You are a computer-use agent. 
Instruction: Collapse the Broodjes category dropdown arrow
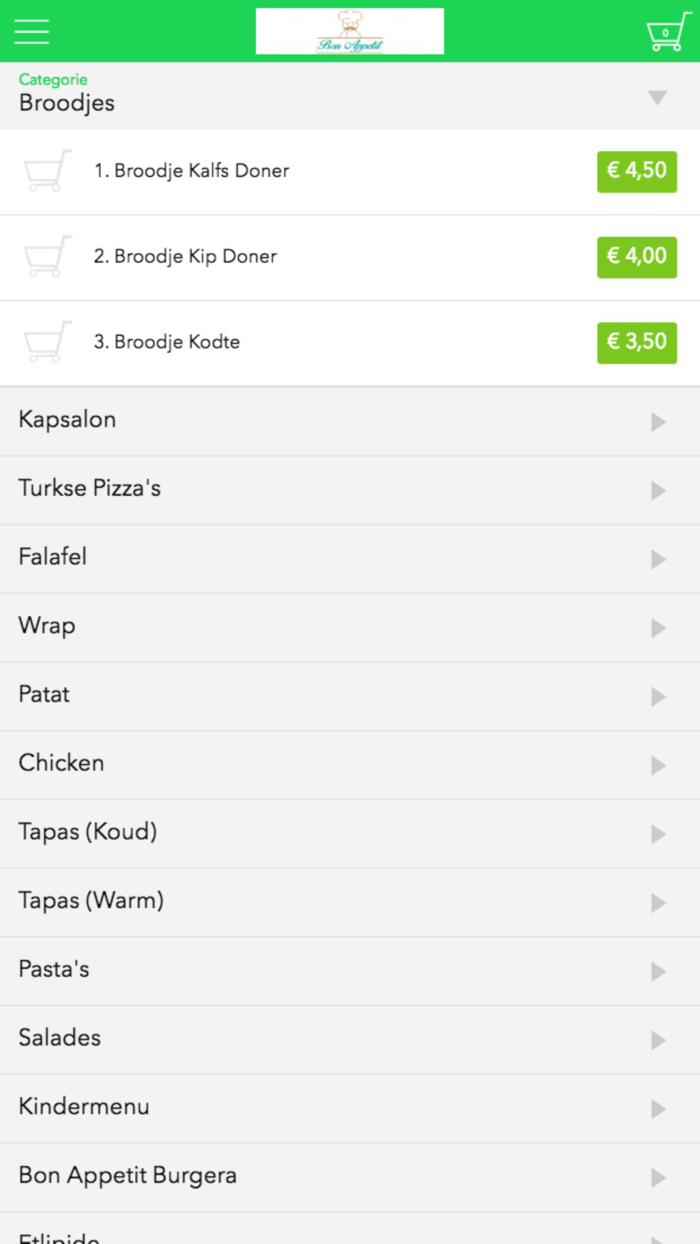click(x=657, y=97)
